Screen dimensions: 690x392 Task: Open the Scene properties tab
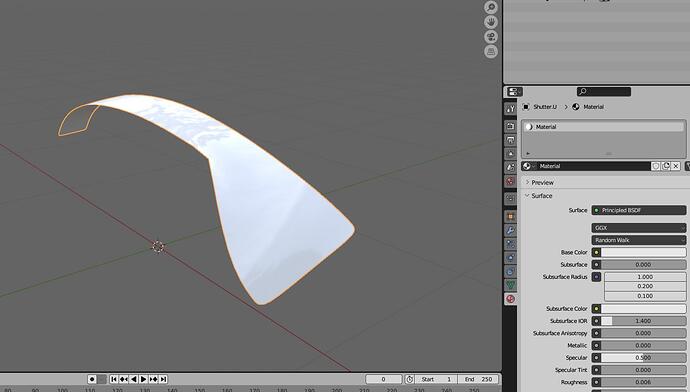click(510, 167)
